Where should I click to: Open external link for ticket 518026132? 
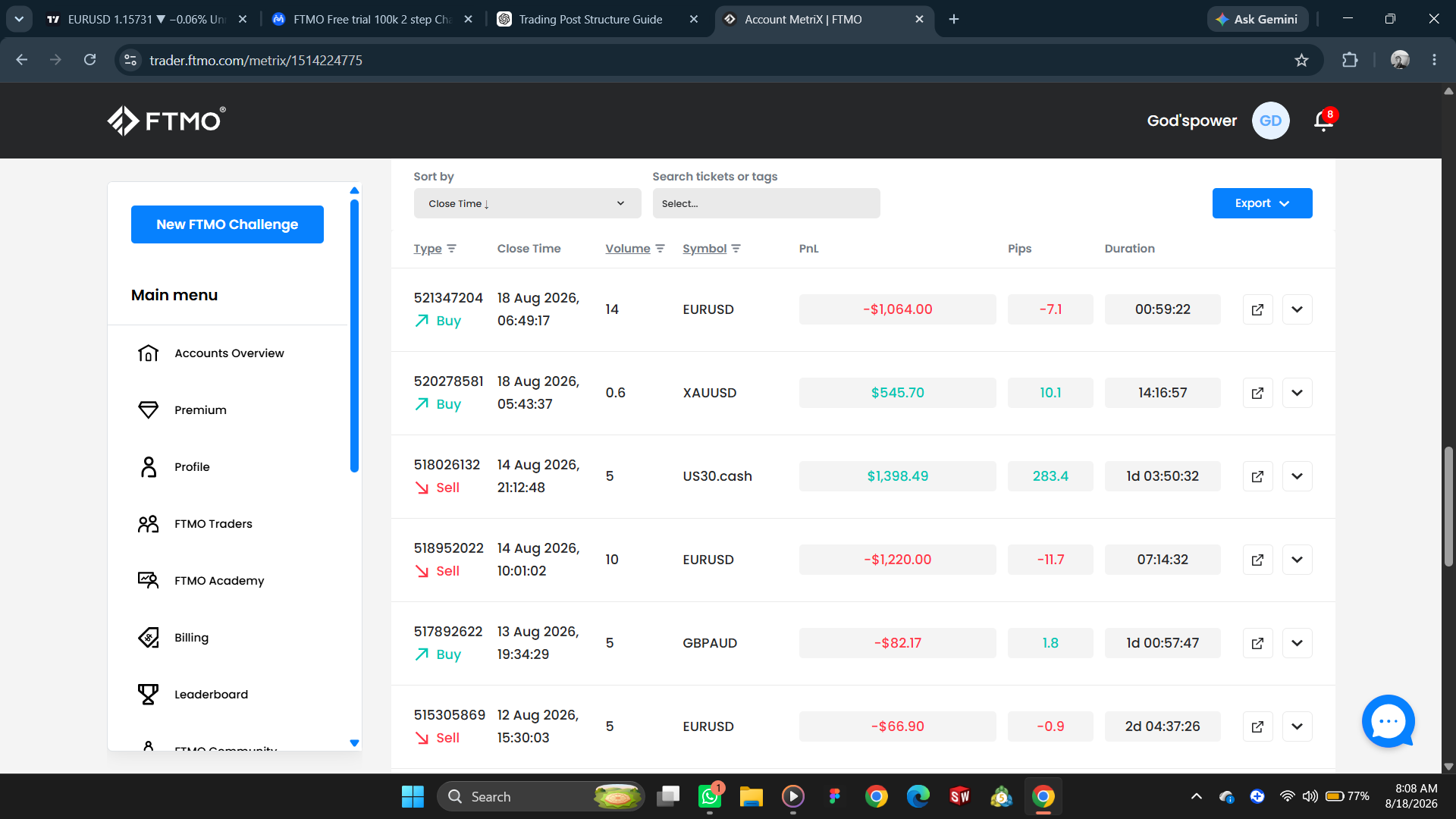(1257, 476)
